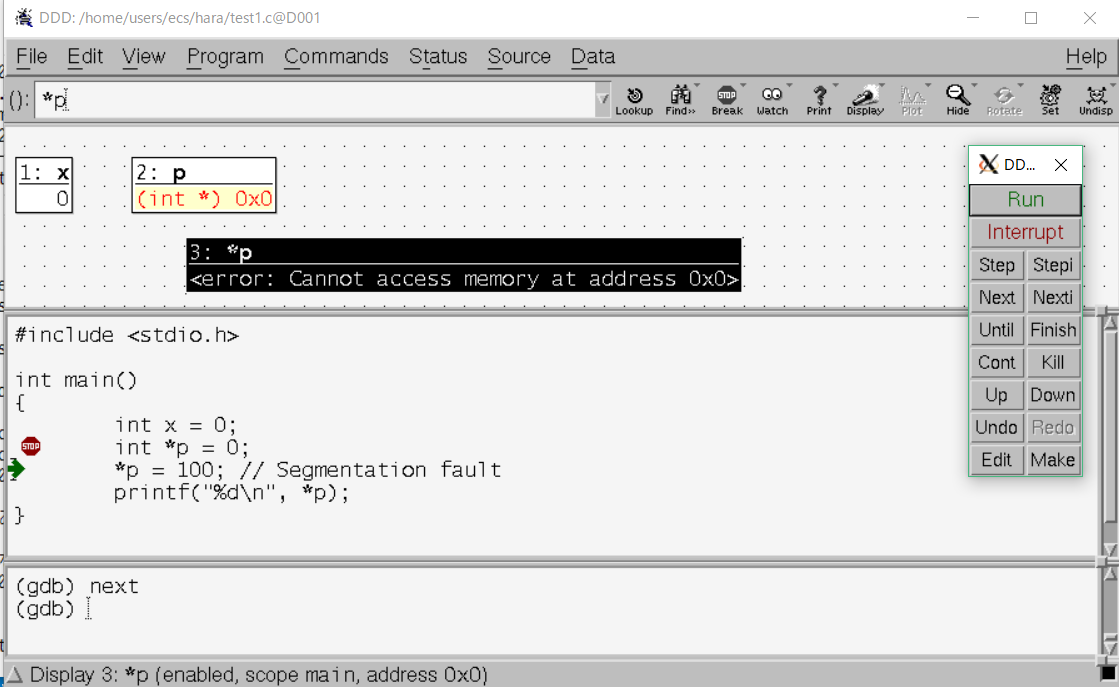Click the Undisp toolbar icon
The image size is (1119, 687).
click(1096, 100)
